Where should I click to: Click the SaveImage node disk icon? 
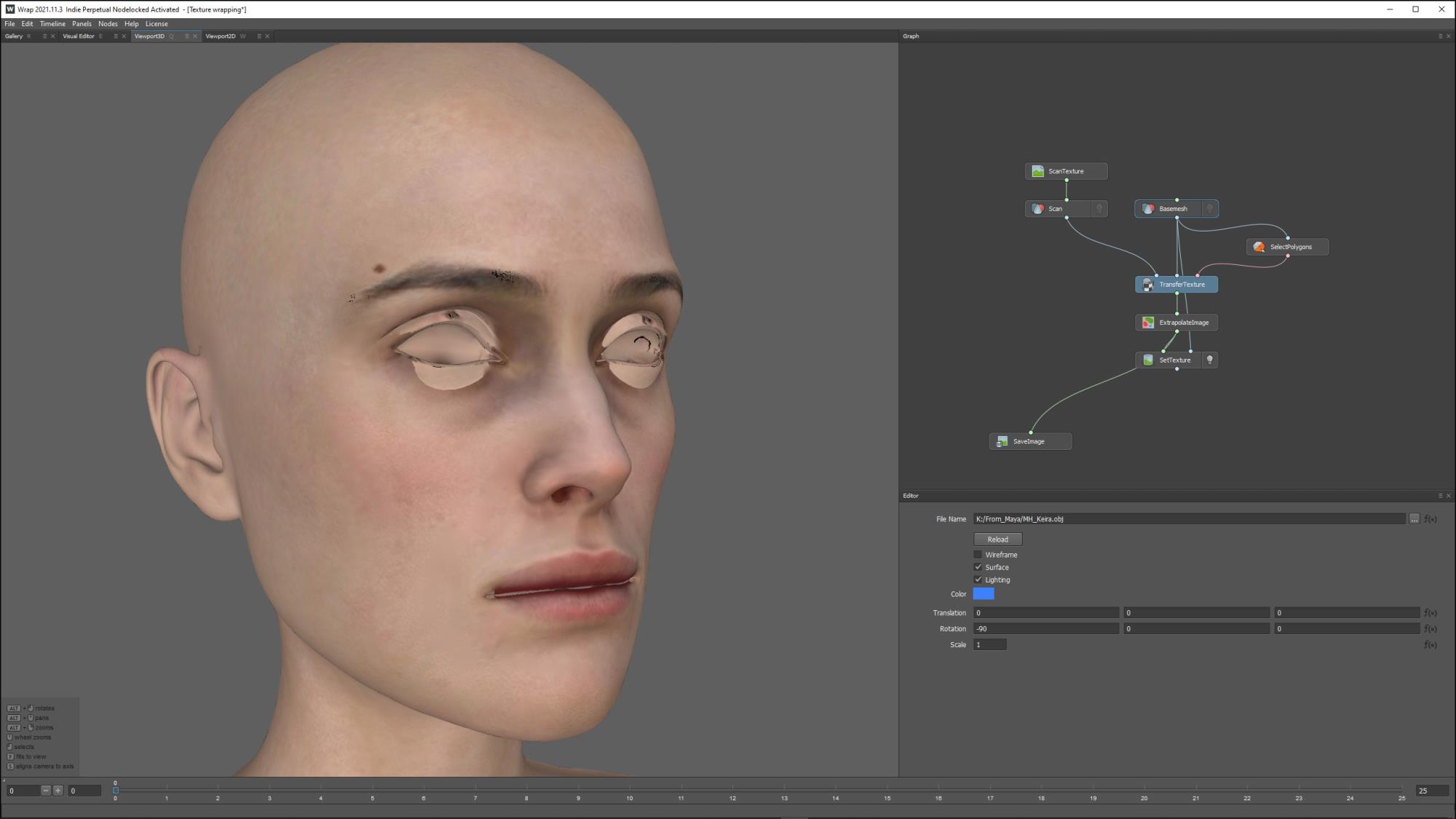click(1002, 441)
